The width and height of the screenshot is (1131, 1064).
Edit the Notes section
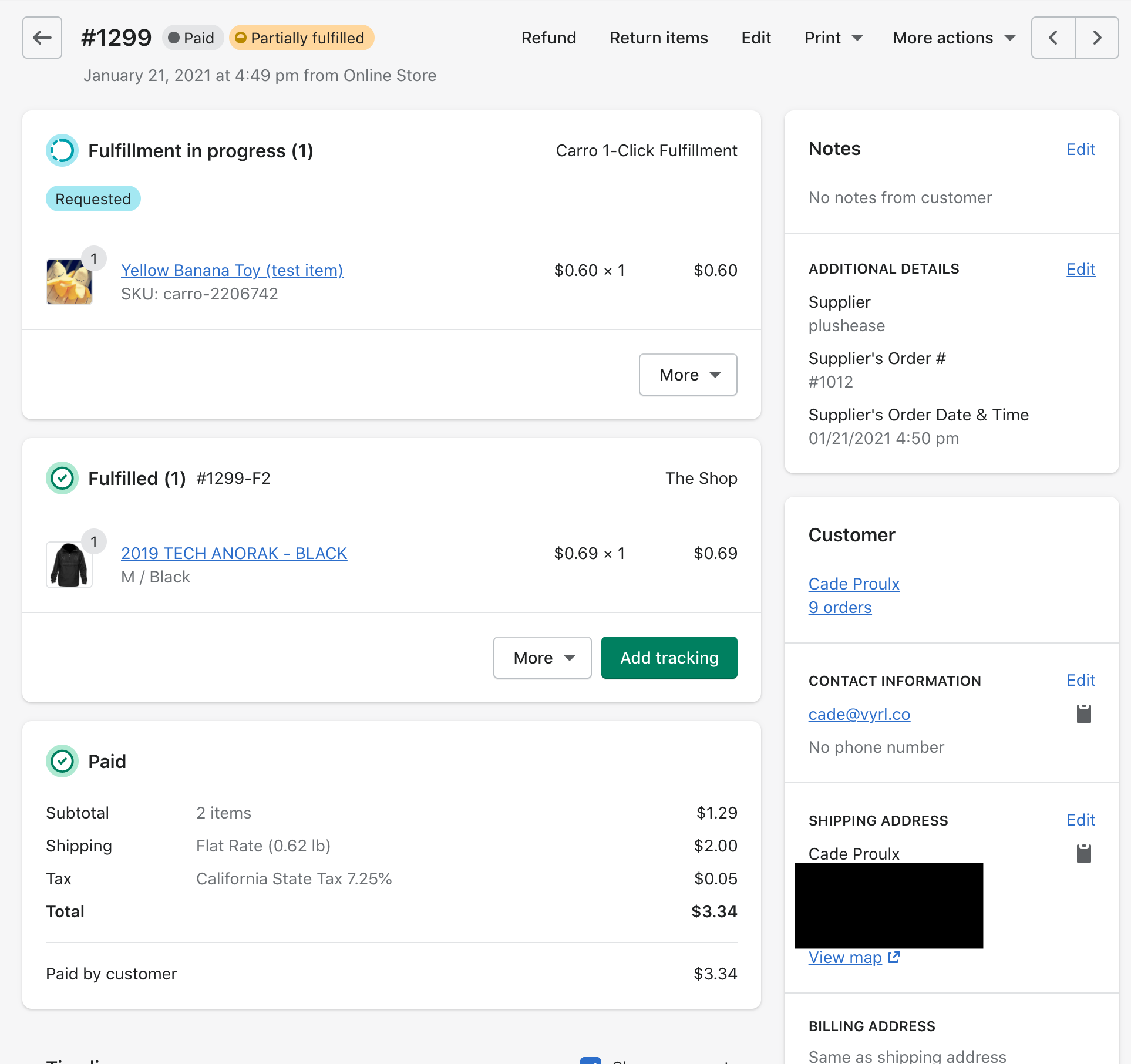click(x=1080, y=149)
